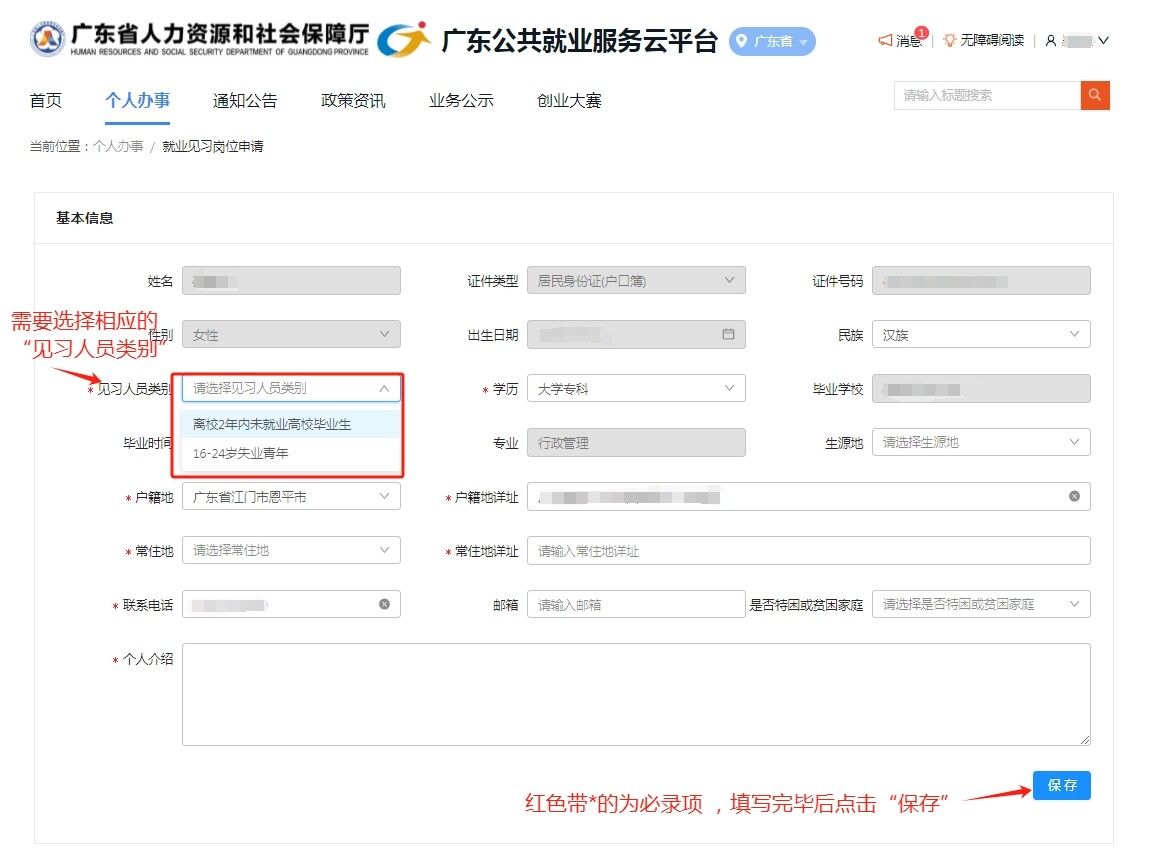Image resolution: width=1174 pixels, height=865 pixels.
Task: Click the 个人介绍 text area
Action: [x=636, y=693]
